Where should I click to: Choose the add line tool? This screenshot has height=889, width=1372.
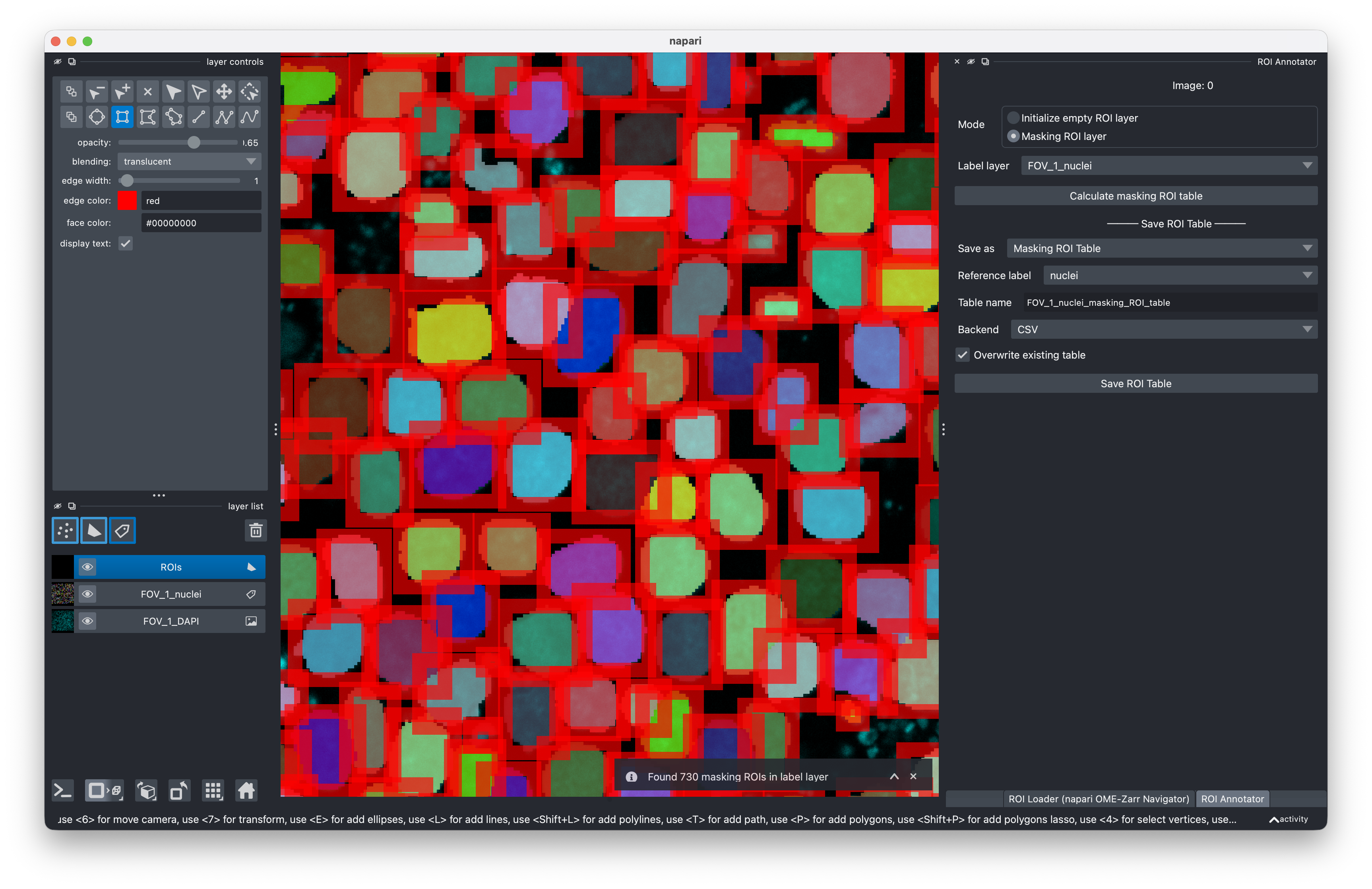click(x=198, y=117)
